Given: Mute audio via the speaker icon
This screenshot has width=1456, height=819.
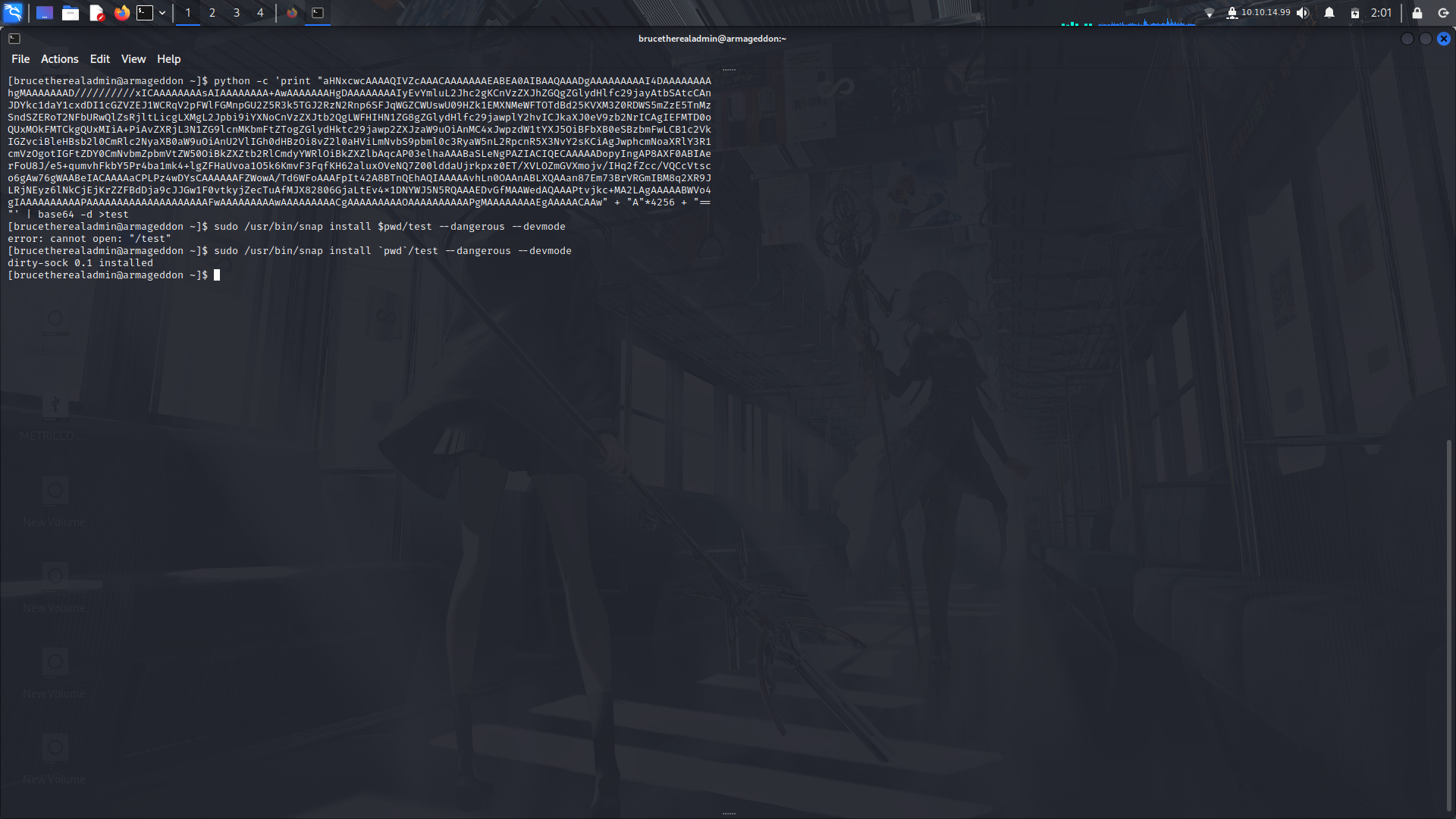Looking at the screenshot, I should [x=1302, y=12].
